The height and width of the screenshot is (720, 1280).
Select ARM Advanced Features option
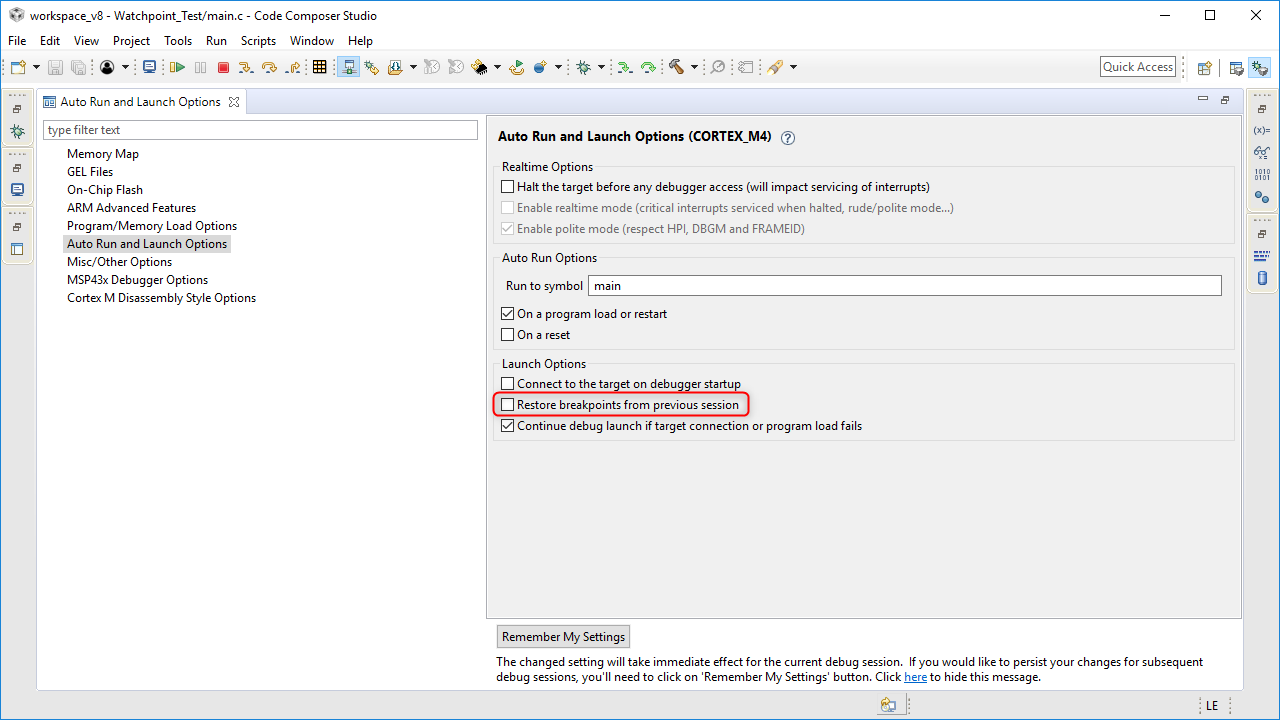tap(132, 208)
